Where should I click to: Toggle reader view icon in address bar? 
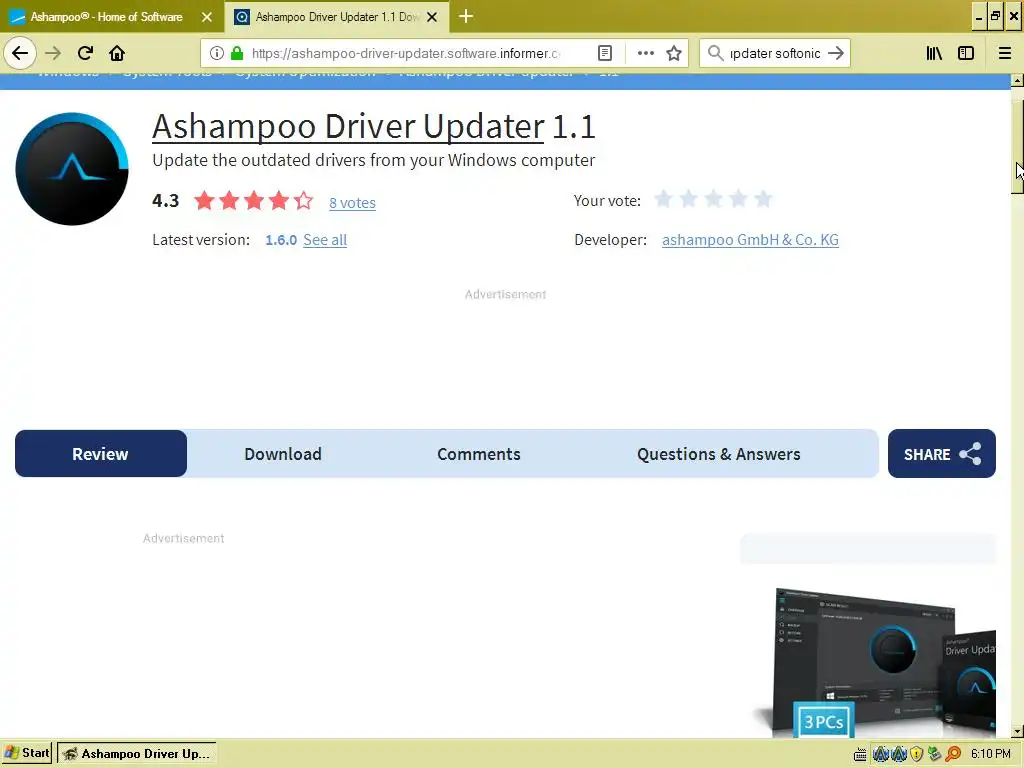coord(605,53)
